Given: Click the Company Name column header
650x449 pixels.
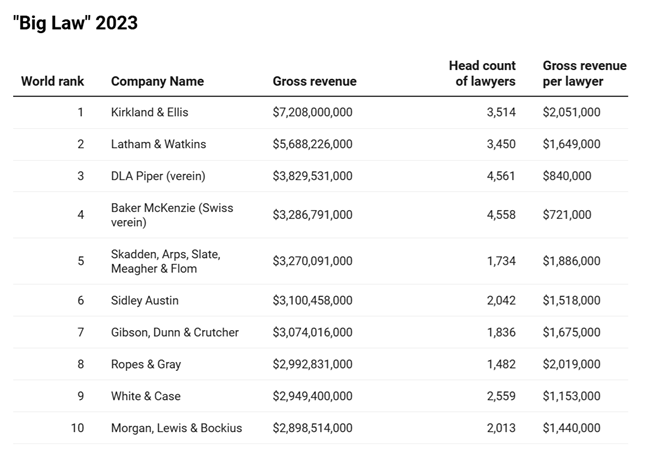Looking at the screenshot, I should pos(157,81).
